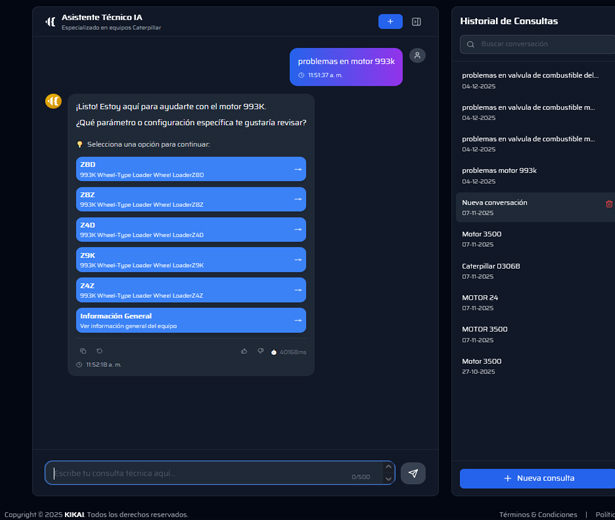Give the response a thumbs up
Image resolution: width=615 pixels, height=520 pixels.
(x=244, y=351)
